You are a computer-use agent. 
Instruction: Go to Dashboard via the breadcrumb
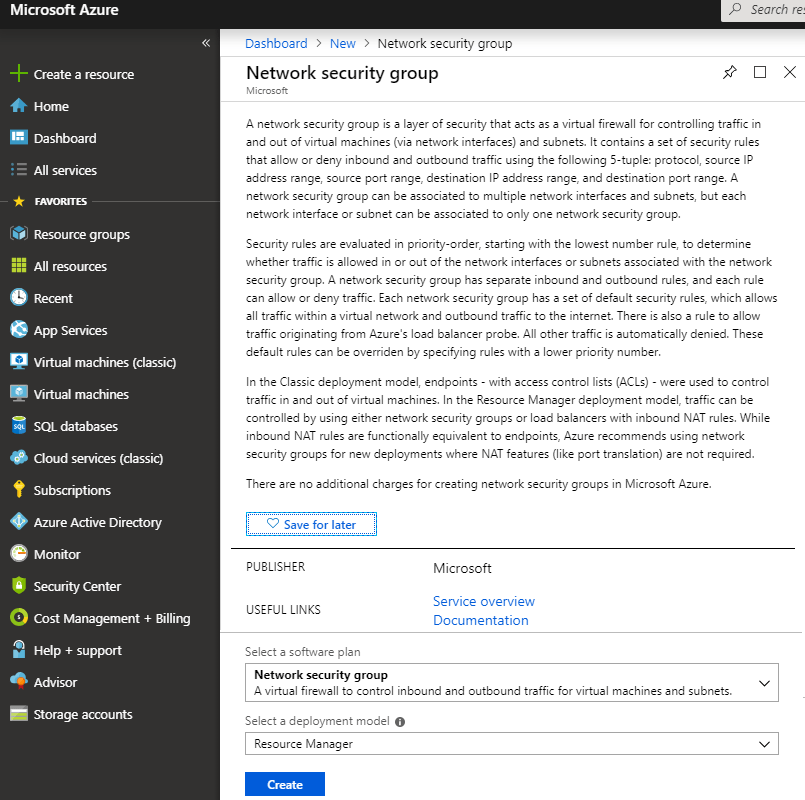(276, 43)
